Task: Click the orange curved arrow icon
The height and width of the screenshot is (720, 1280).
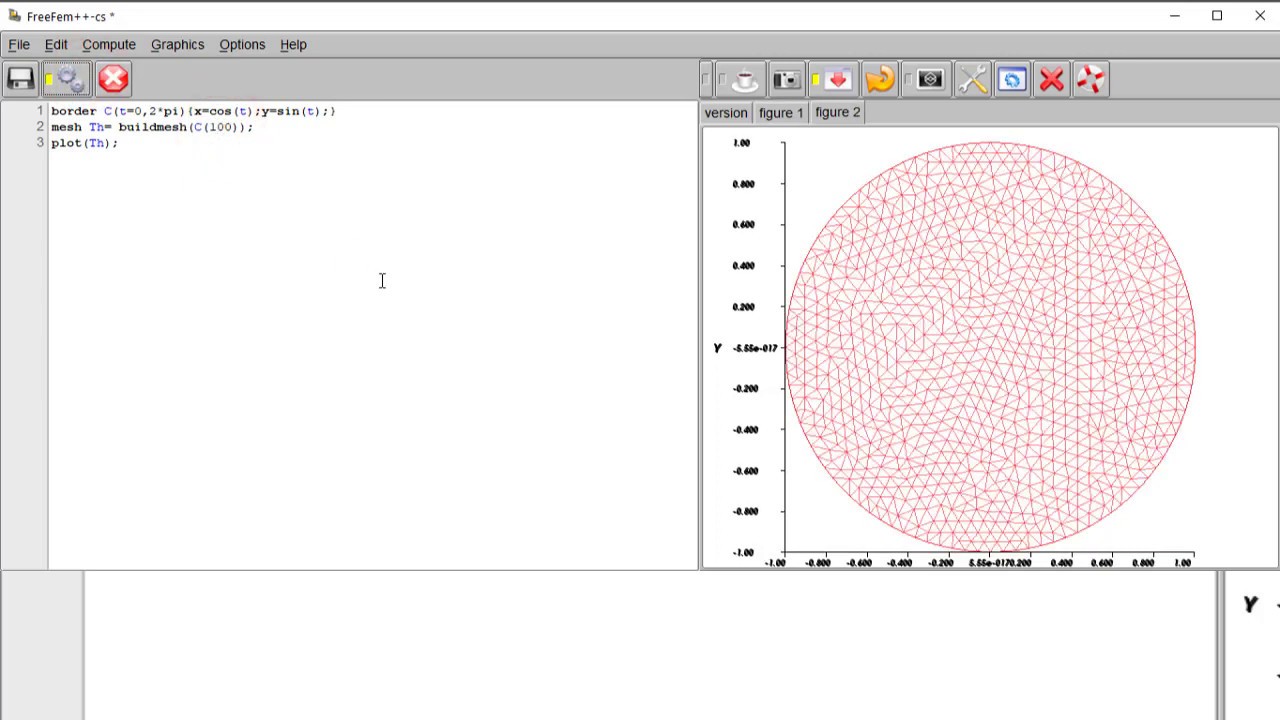Action: tap(880, 80)
